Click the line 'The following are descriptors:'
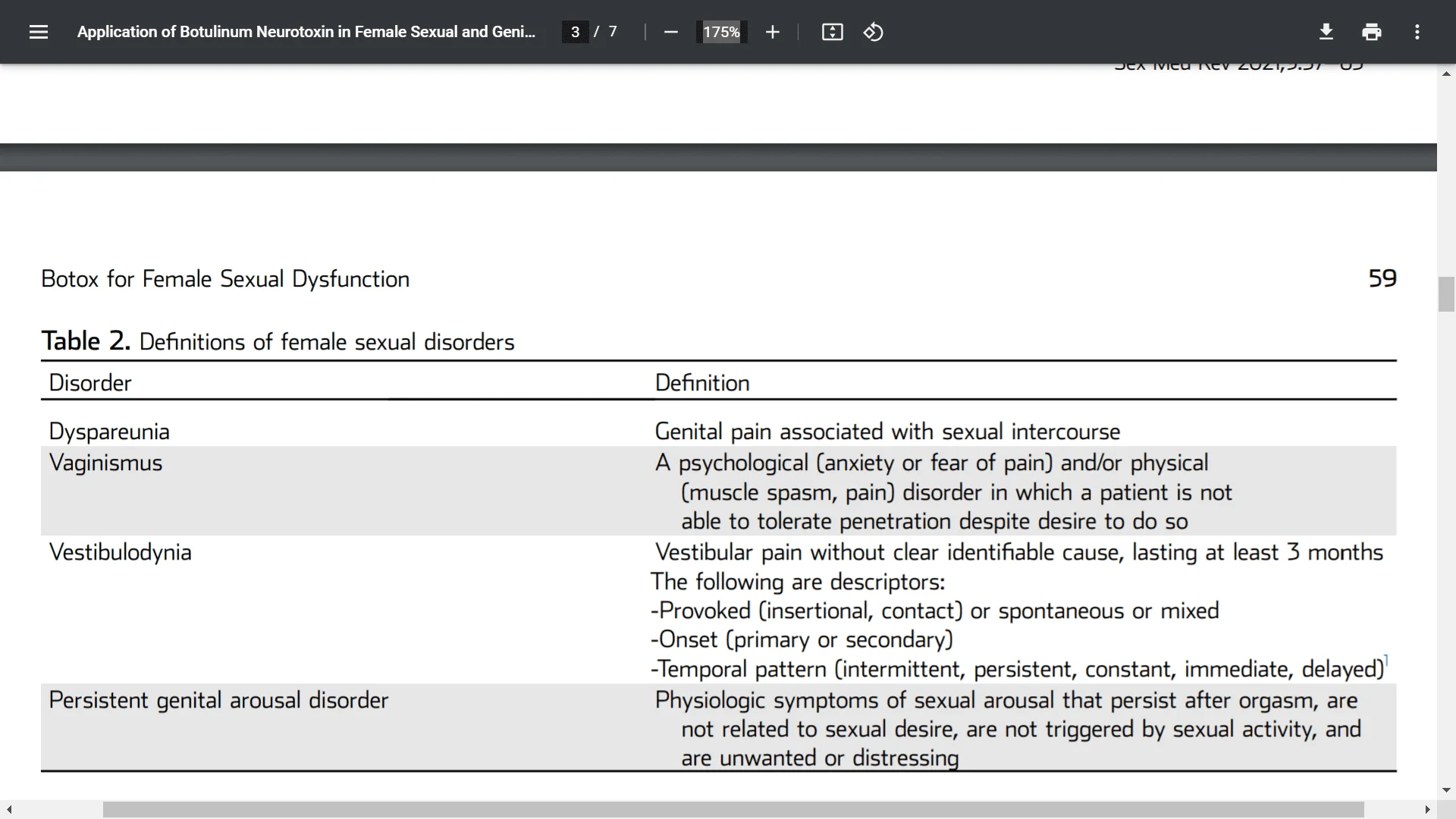The width and height of the screenshot is (1456, 819). click(798, 582)
